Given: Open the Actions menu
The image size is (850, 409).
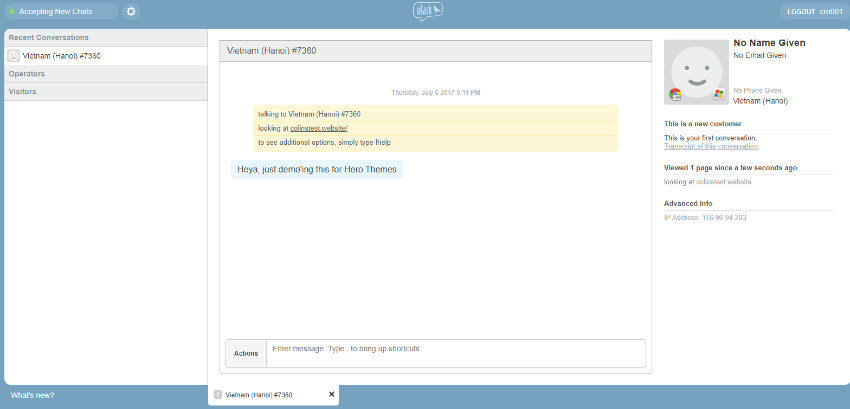Looking at the screenshot, I should click(246, 354).
